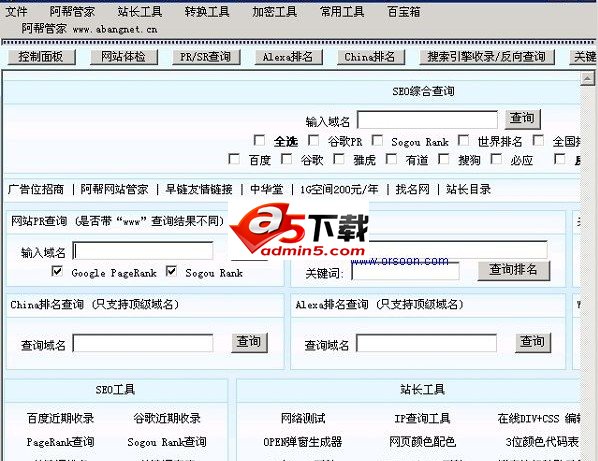The image size is (598, 461).
Task: Open the 百宝箱 menu
Action: [x=403, y=12]
